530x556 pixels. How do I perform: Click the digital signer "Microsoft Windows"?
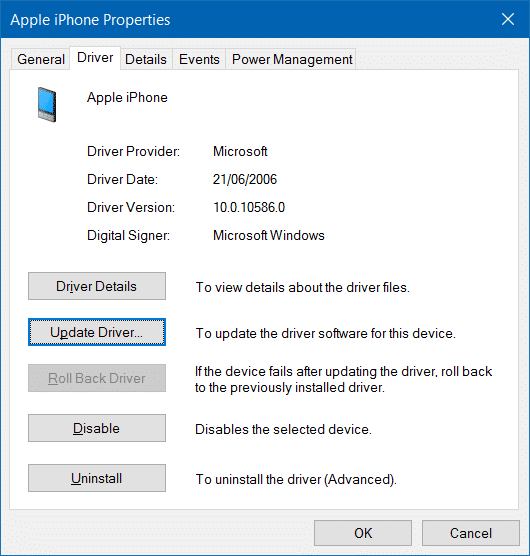coord(269,235)
